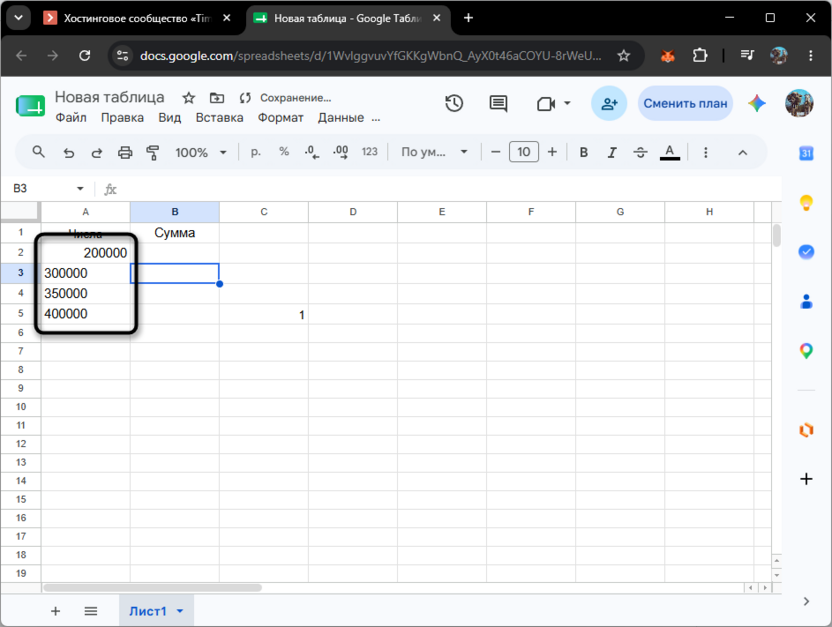The height and width of the screenshot is (627, 832).
Task: Start a video call with camera icon
Action: pos(545,103)
